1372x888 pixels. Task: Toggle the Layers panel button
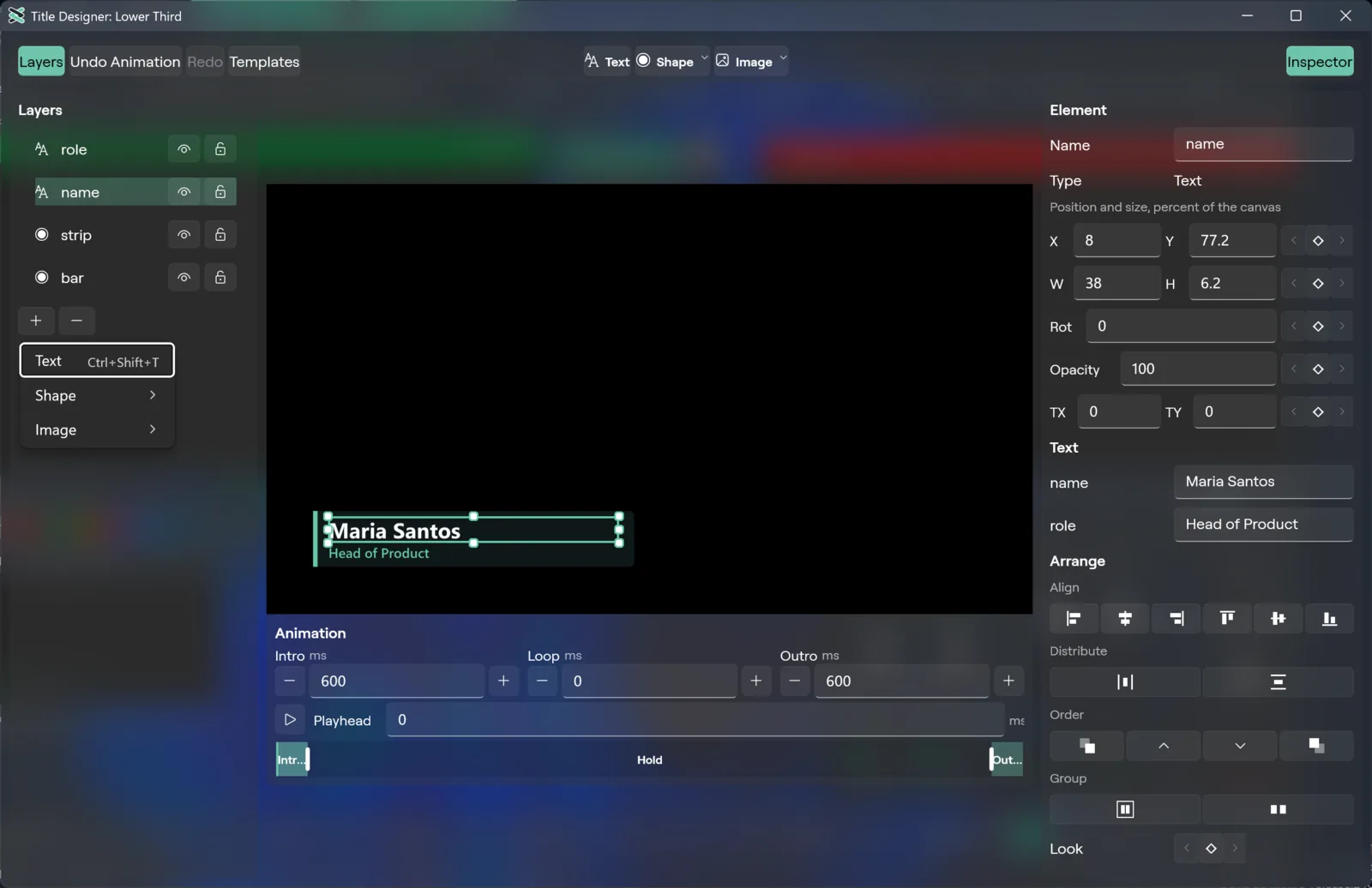click(41, 62)
